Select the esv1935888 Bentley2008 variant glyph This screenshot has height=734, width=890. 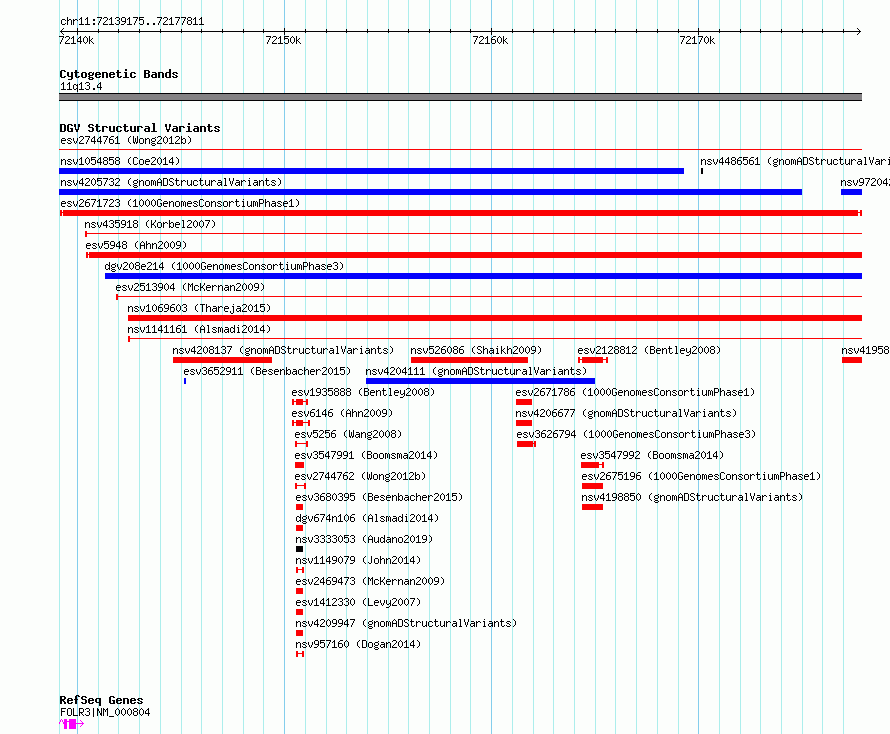tap(300, 402)
